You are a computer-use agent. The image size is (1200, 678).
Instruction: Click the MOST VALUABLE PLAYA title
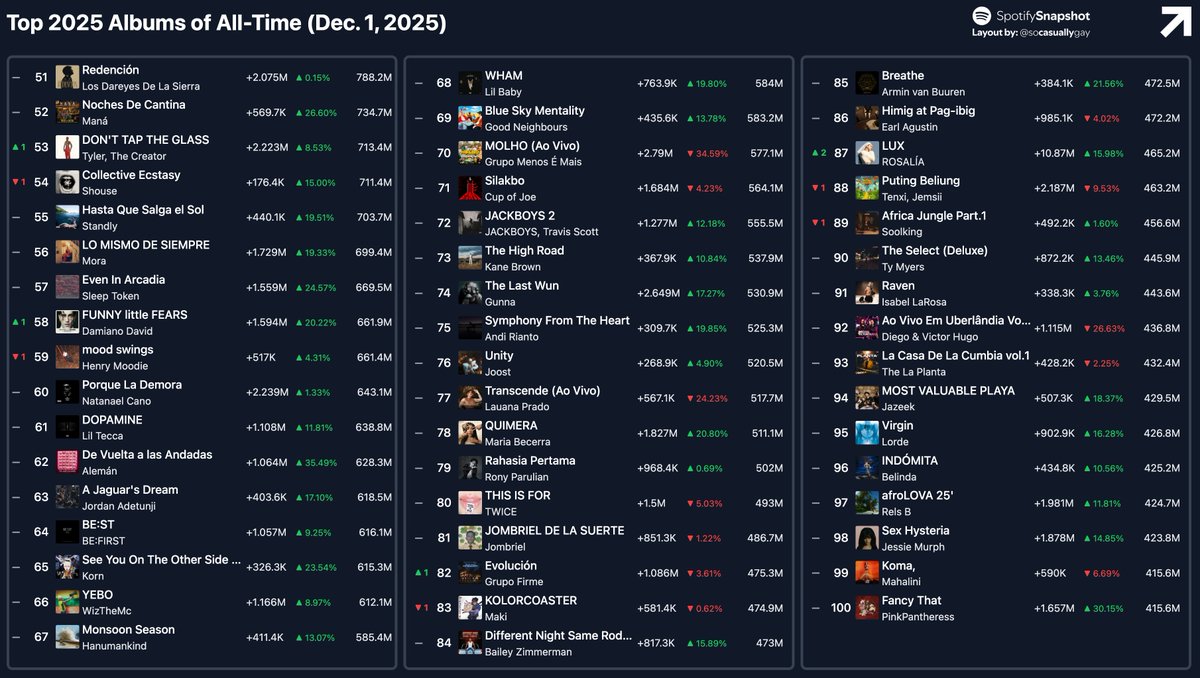click(948, 391)
